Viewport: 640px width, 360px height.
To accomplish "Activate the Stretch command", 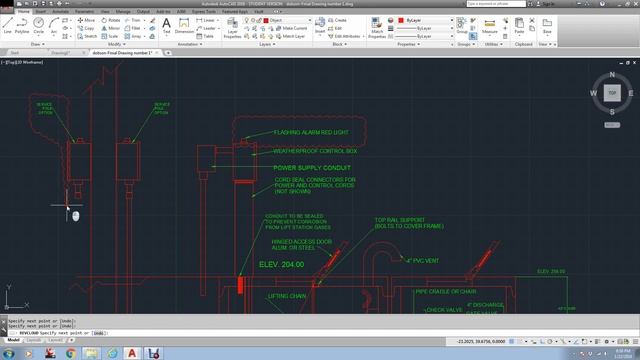I will pyautogui.click(x=87, y=36).
